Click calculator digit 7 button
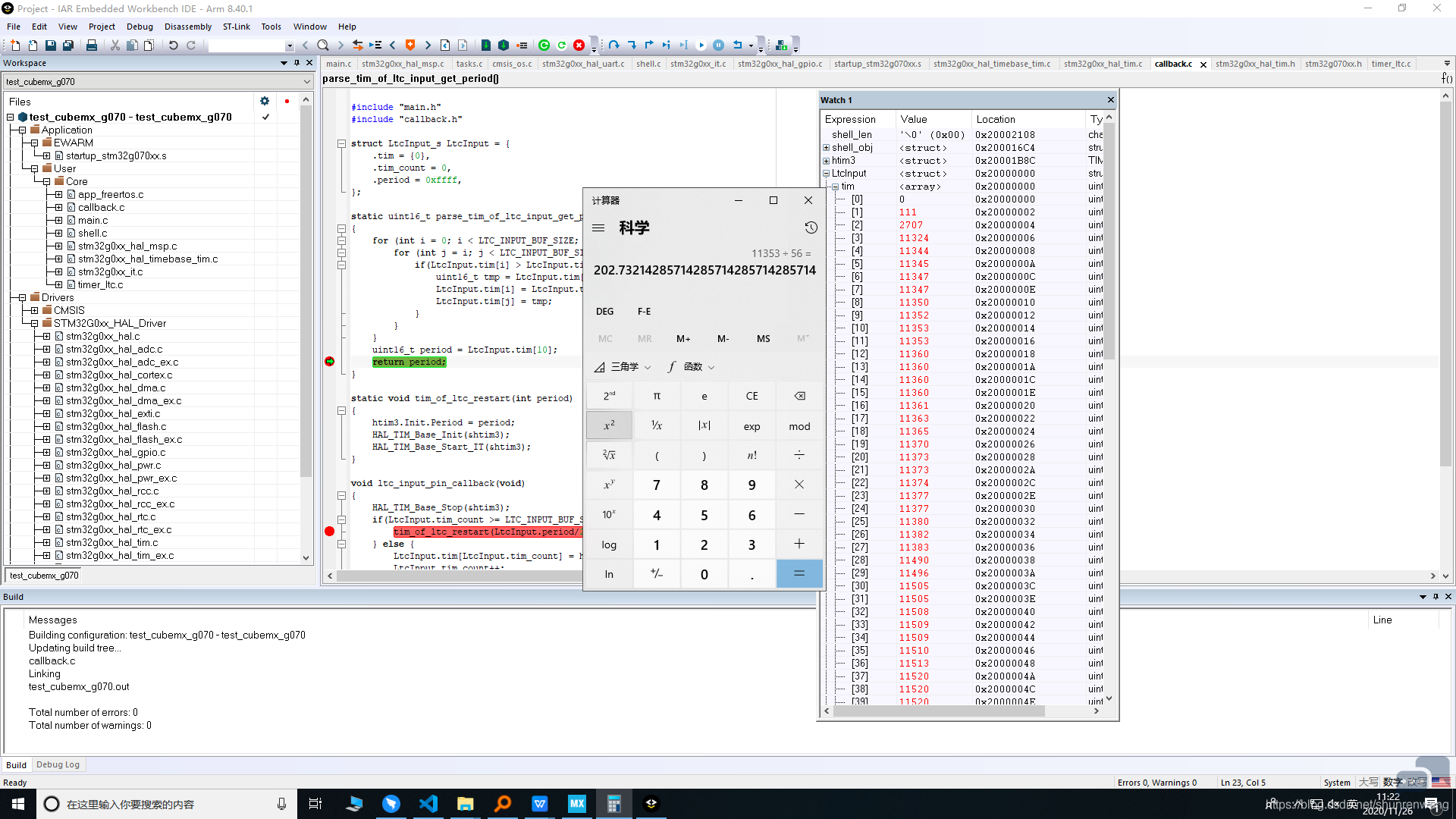The image size is (1456, 819). point(657,485)
